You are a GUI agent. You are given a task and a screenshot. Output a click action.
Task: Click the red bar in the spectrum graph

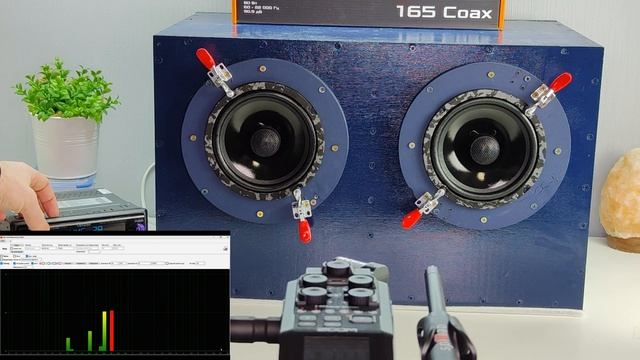pyautogui.click(x=112, y=331)
